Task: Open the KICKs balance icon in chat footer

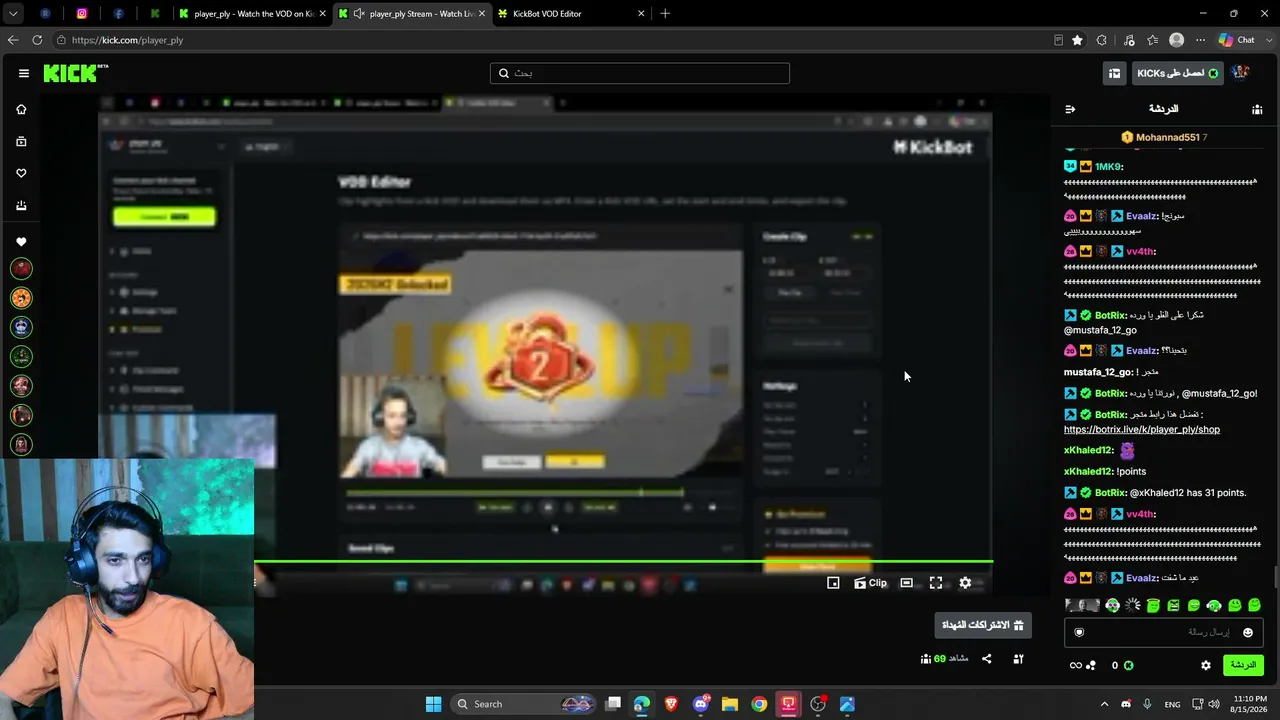Action: pos(1129,665)
